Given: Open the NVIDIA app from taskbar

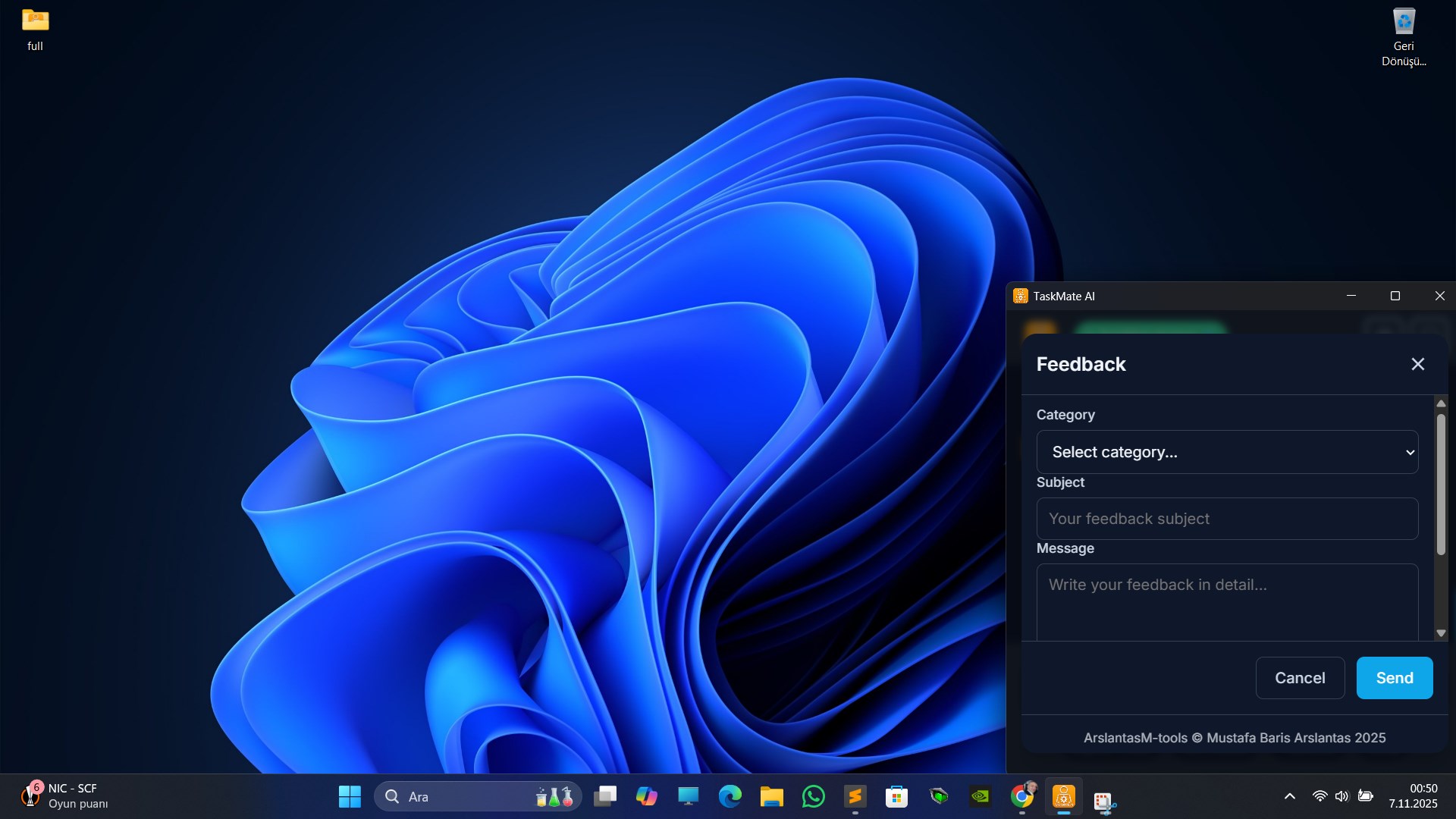Looking at the screenshot, I should point(981,796).
